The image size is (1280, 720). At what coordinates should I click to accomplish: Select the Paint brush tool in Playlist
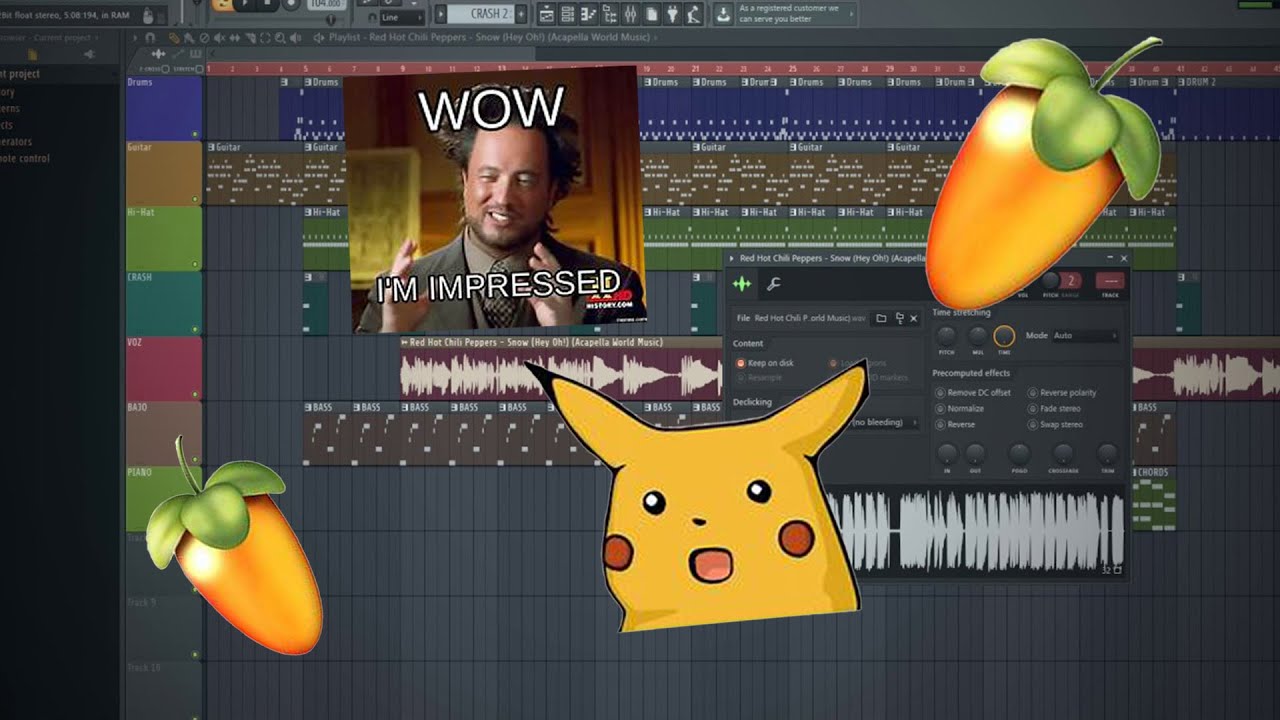[x=189, y=38]
